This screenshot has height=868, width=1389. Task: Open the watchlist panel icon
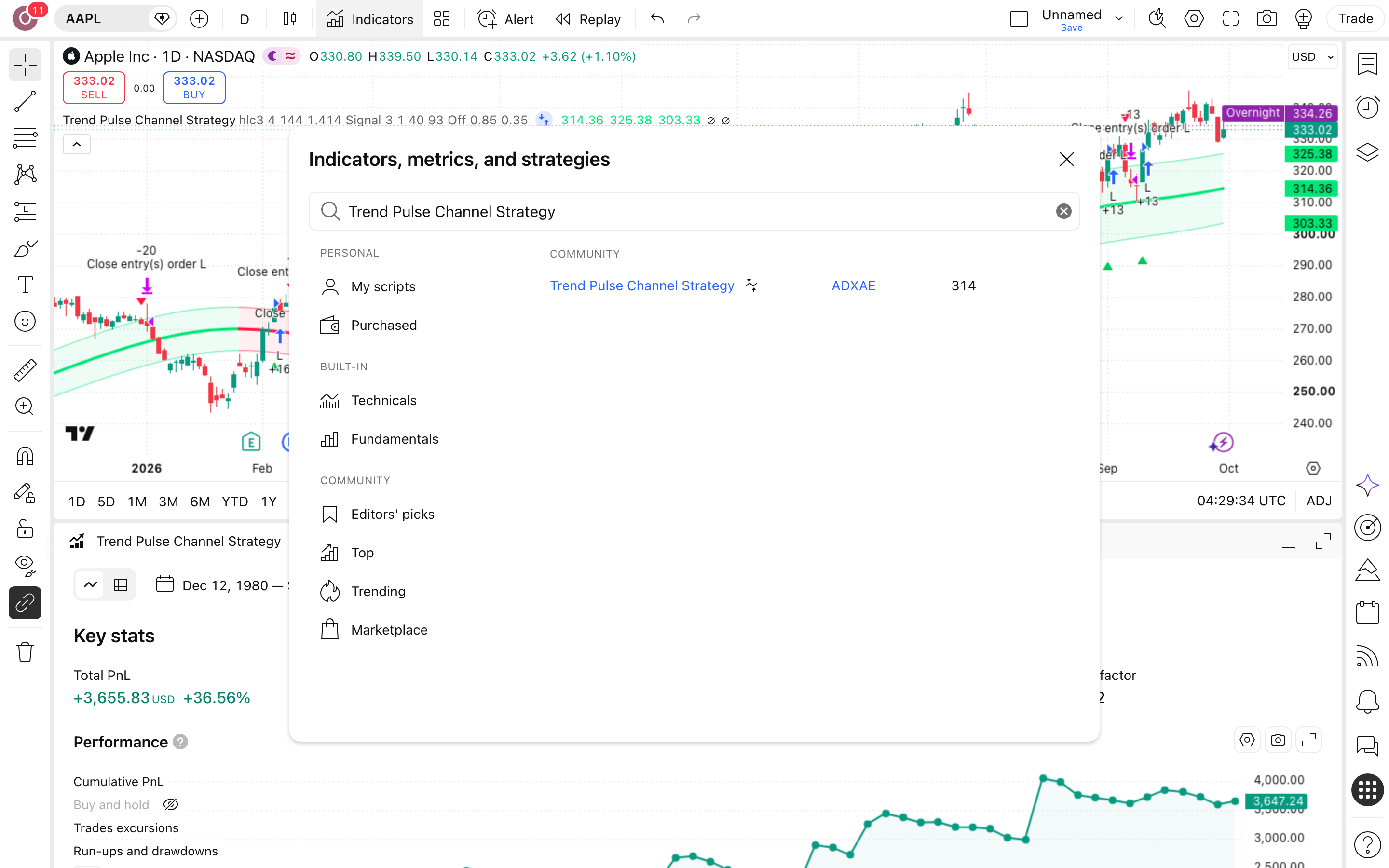tap(1367, 64)
